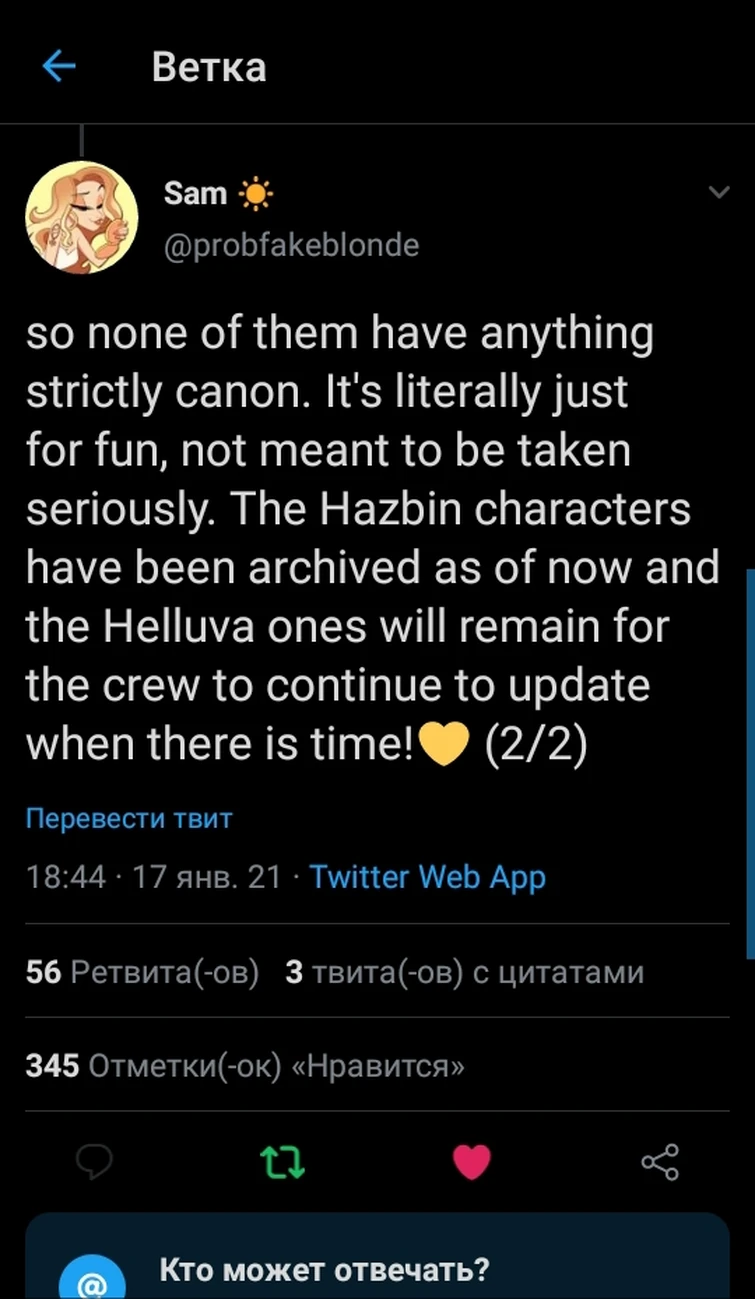The image size is (755, 1299).
Task: Click the back arrow to leave the thread
Action: [60, 66]
